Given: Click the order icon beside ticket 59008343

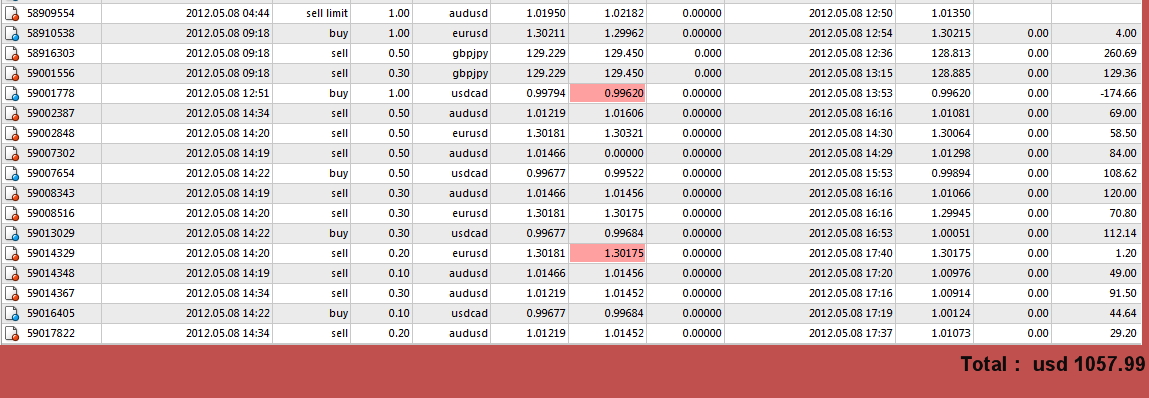Looking at the screenshot, I should pos(12,193).
